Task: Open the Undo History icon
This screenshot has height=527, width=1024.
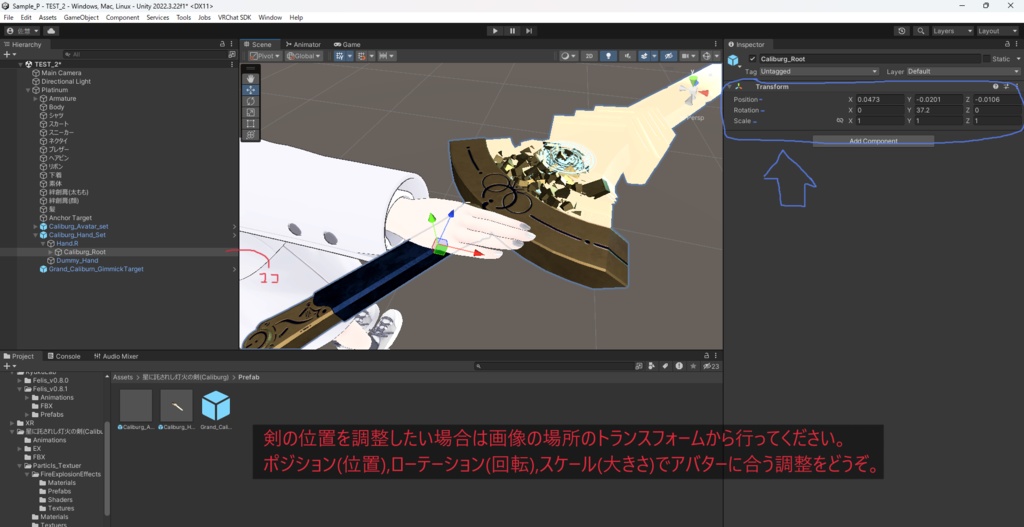Action: (x=902, y=31)
